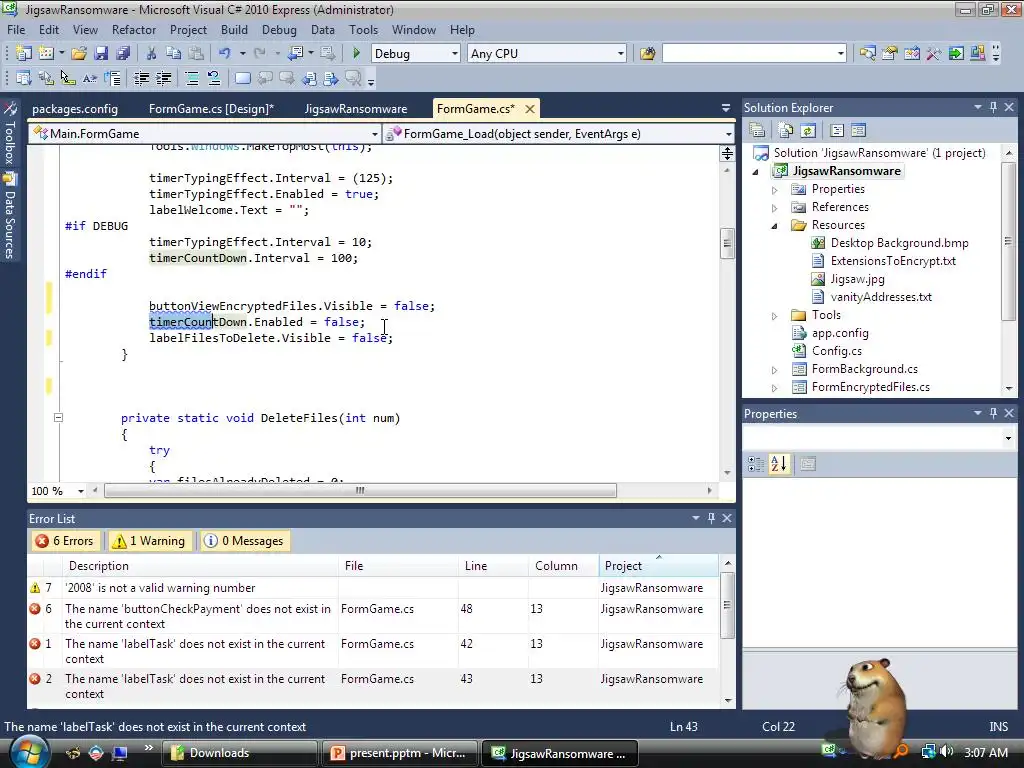The image size is (1024, 768).
Task: Open the Debug menu
Action: [279, 30]
